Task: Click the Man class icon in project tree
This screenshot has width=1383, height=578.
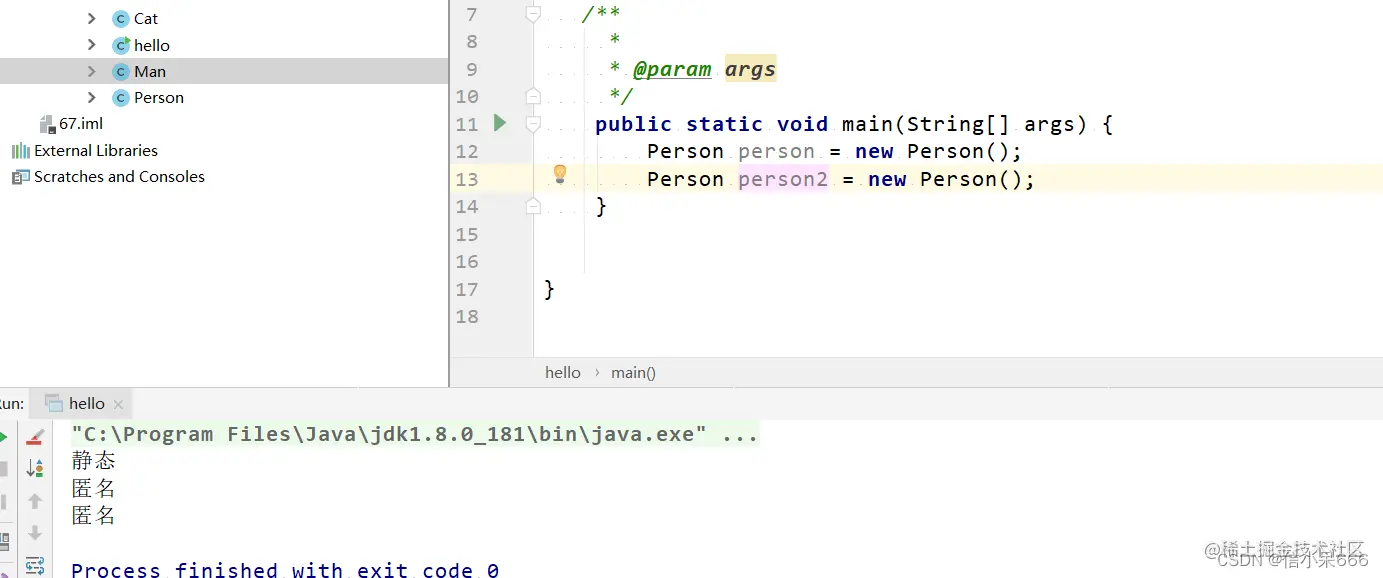Action: coord(121,71)
